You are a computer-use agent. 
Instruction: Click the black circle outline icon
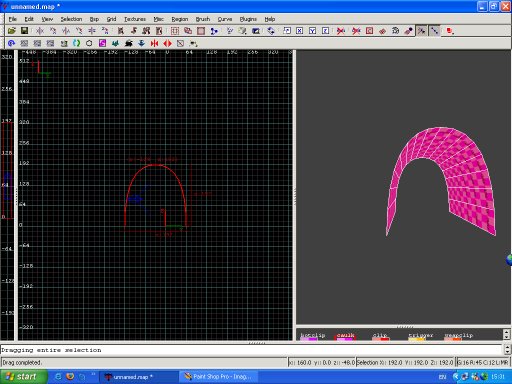[89, 43]
